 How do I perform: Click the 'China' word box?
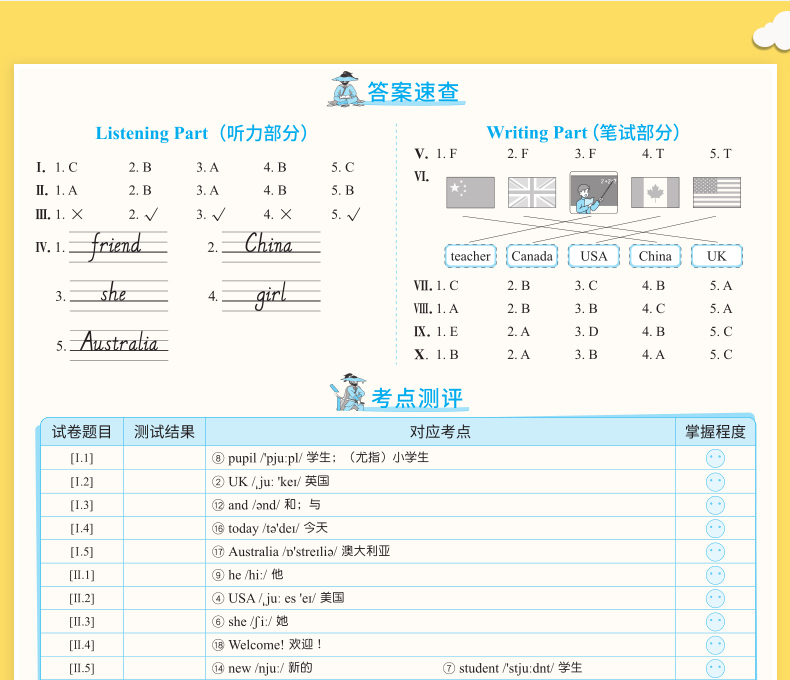[655, 256]
